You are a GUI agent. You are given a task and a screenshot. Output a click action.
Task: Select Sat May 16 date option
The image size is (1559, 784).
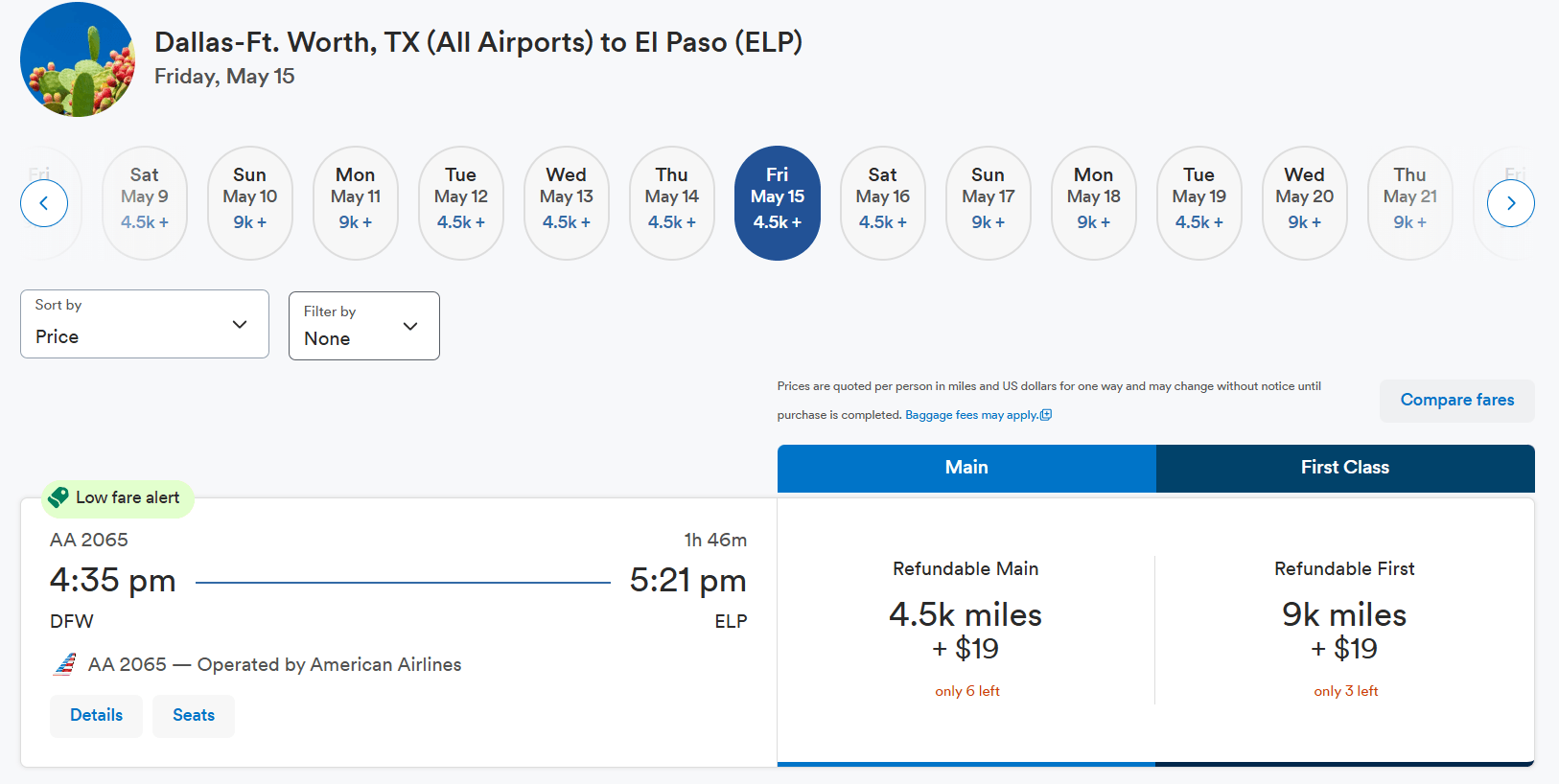883,203
